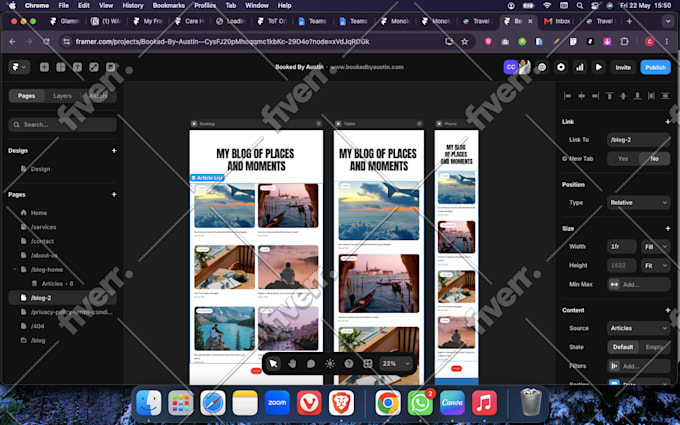Open the 23% zoom level dropdown
This screenshot has height=425, width=680.
[x=396, y=363]
